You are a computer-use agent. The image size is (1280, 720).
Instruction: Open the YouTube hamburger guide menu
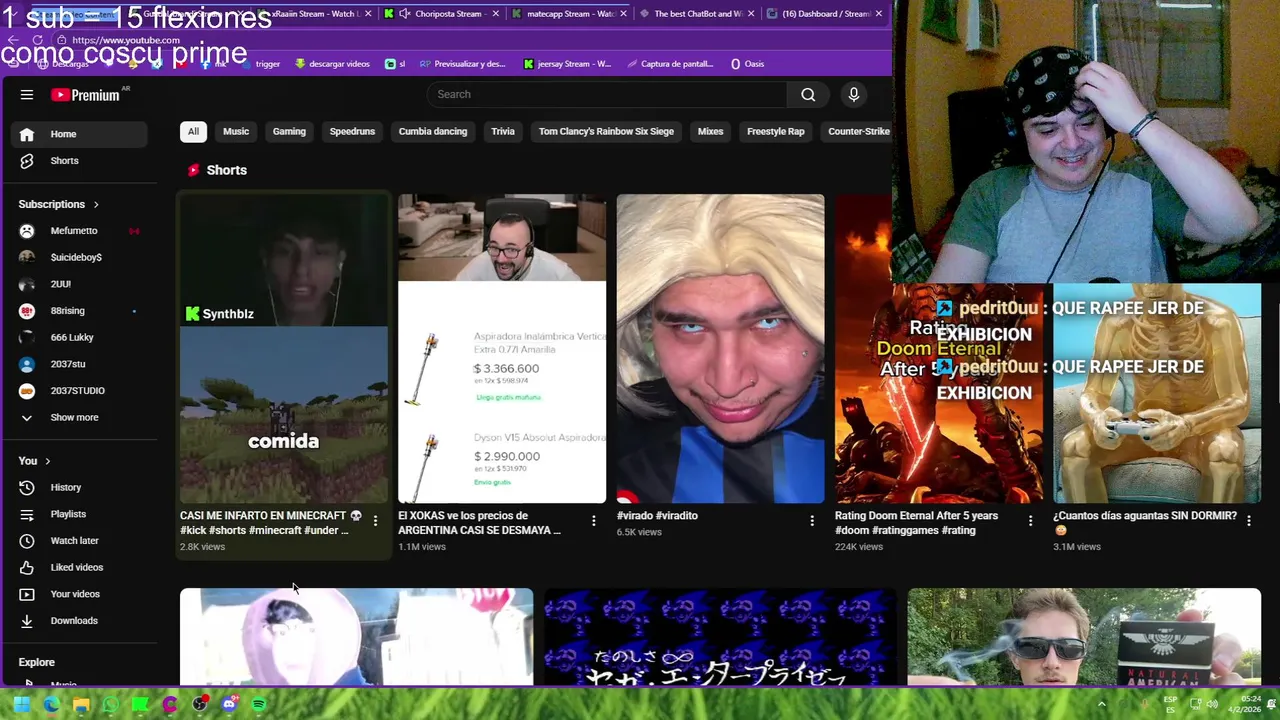pyautogui.click(x=27, y=95)
